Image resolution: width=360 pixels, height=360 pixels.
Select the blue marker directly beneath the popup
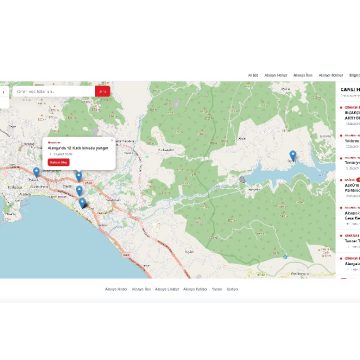click(79, 177)
